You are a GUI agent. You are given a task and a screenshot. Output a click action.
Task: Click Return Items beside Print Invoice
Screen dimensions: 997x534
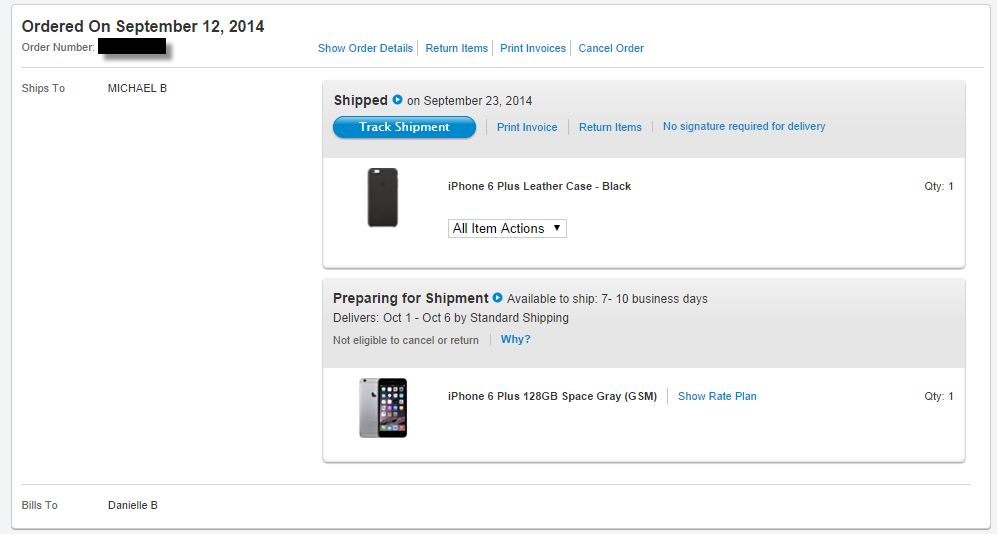610,127
